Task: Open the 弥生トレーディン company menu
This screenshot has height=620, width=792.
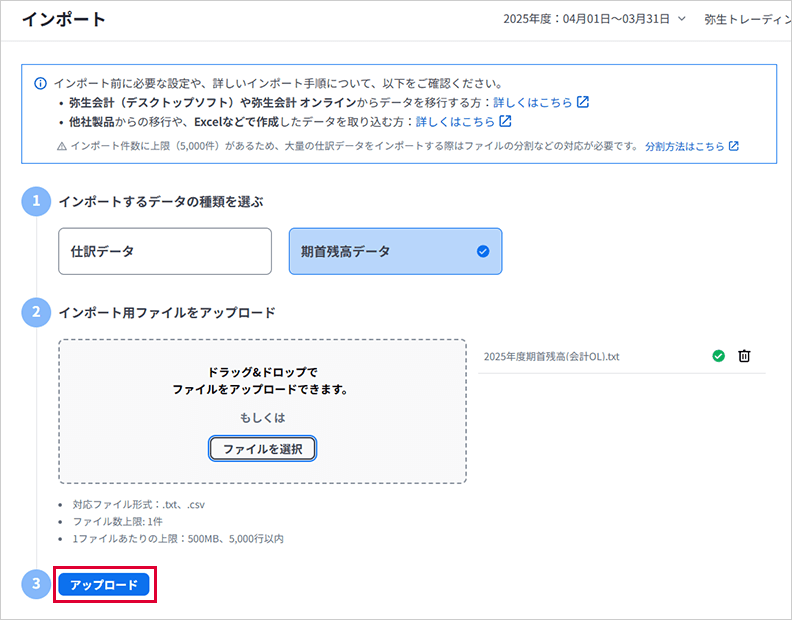Action: (745, 19)
